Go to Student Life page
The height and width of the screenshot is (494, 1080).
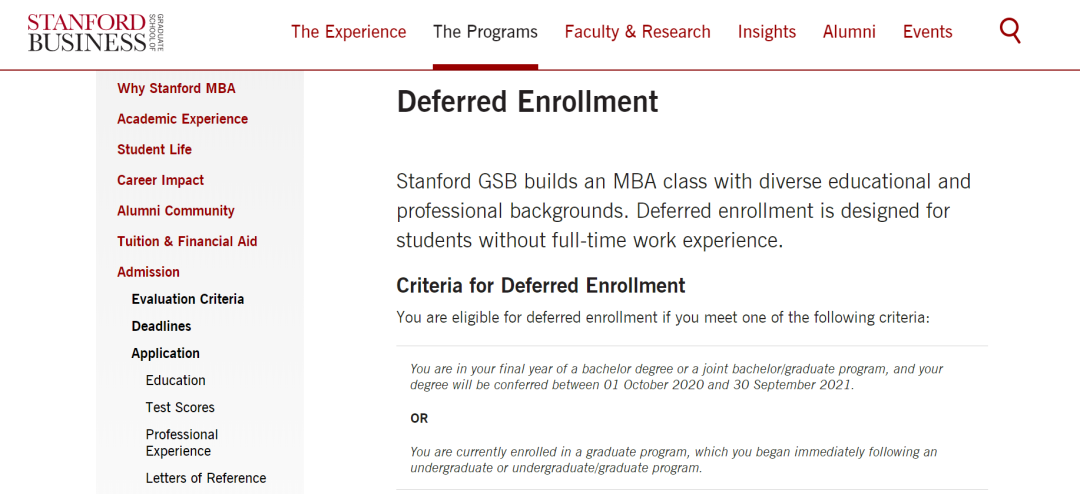[154, 150]
